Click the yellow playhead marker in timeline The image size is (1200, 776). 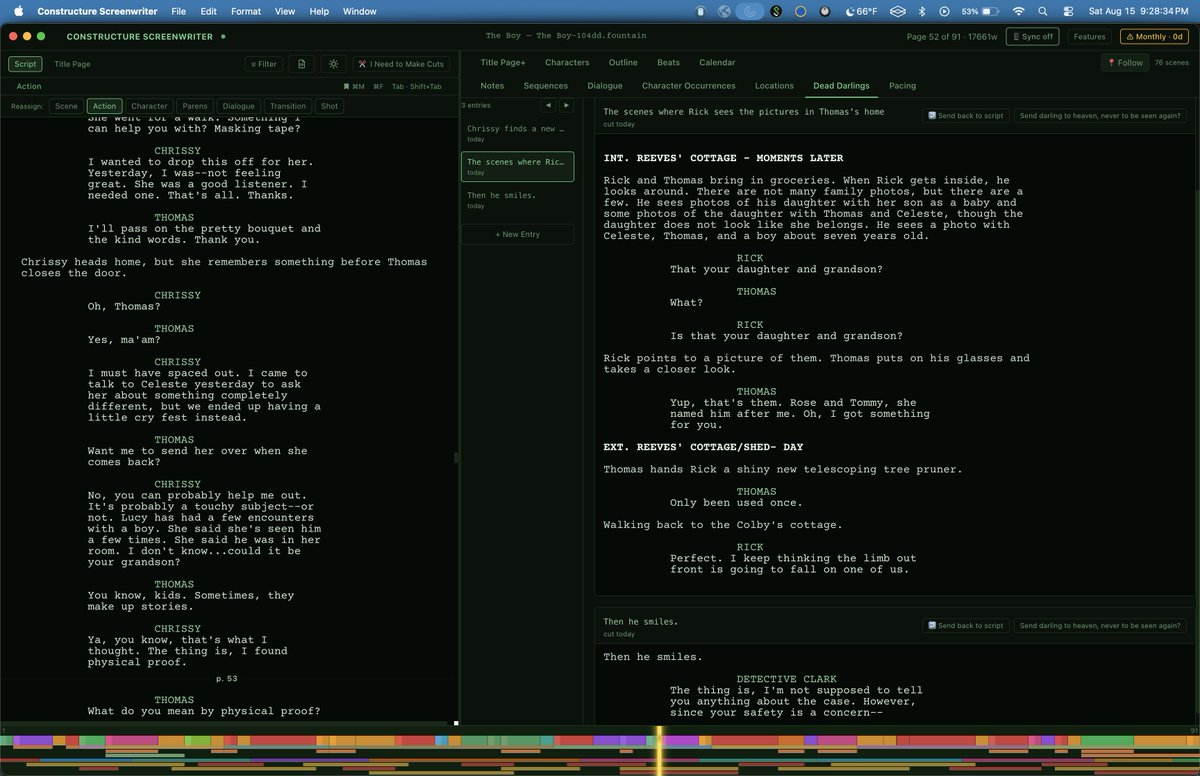658,751
